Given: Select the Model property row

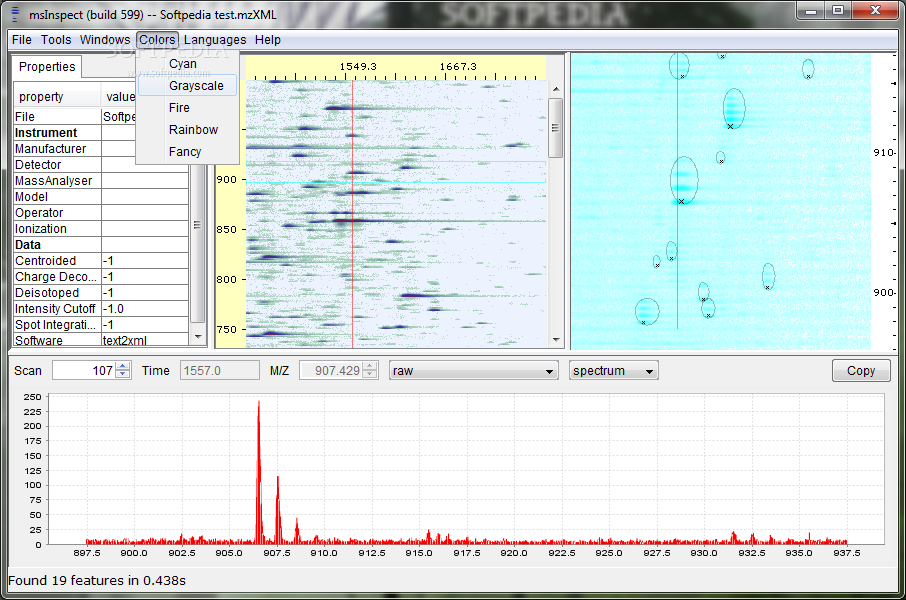Looking at the screenshot, I should pos(101,197).
